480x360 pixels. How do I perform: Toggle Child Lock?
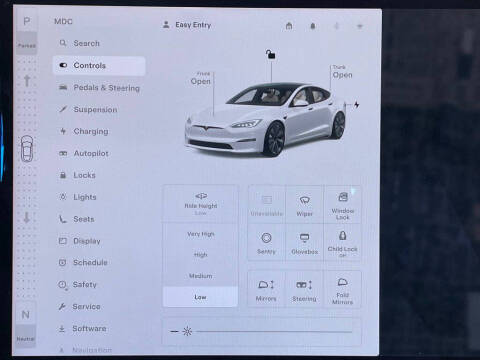click(343, 242)
